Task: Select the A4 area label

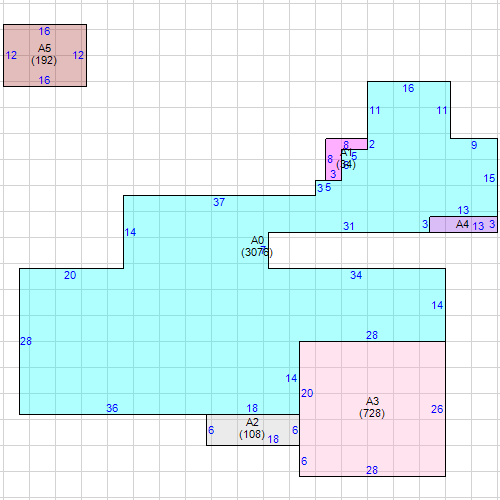Action: pyautogui.click(x=462, y=224)
